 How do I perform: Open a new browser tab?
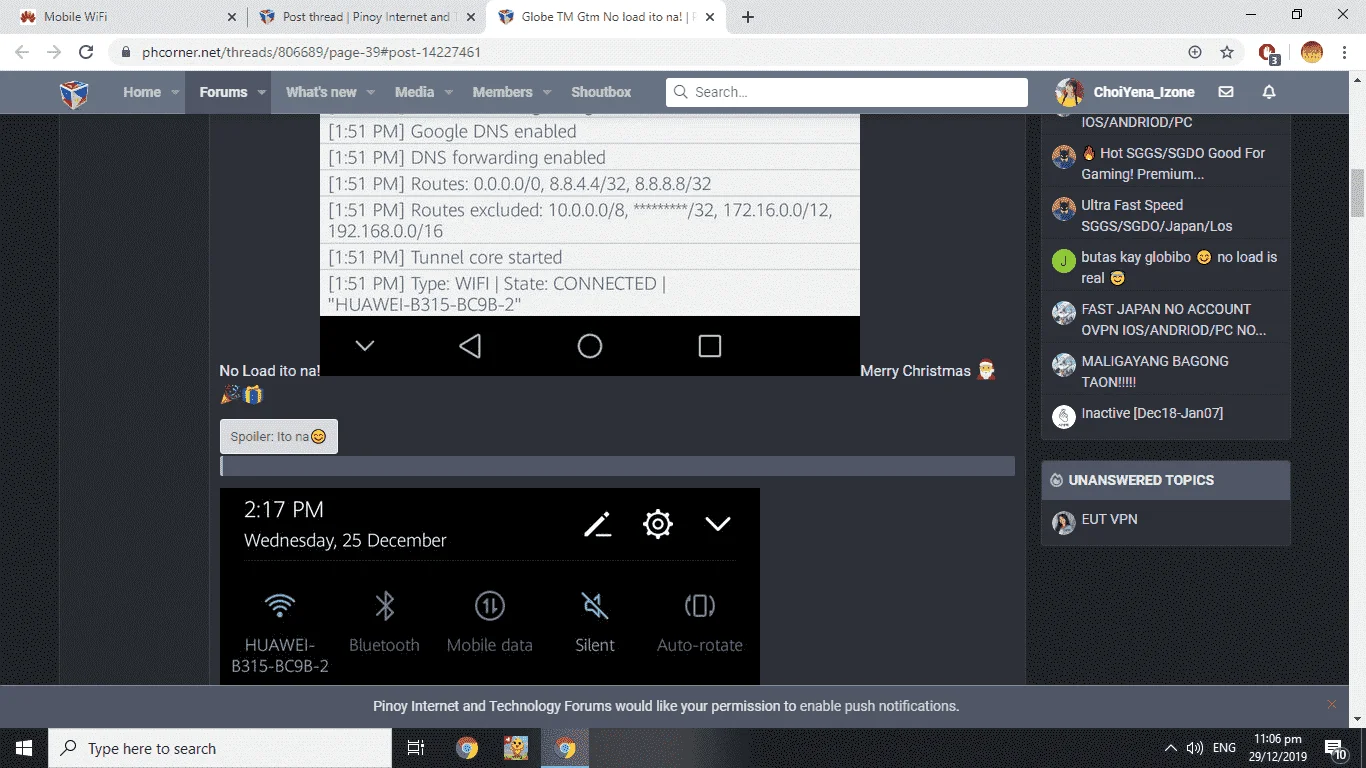click(748, 17)
